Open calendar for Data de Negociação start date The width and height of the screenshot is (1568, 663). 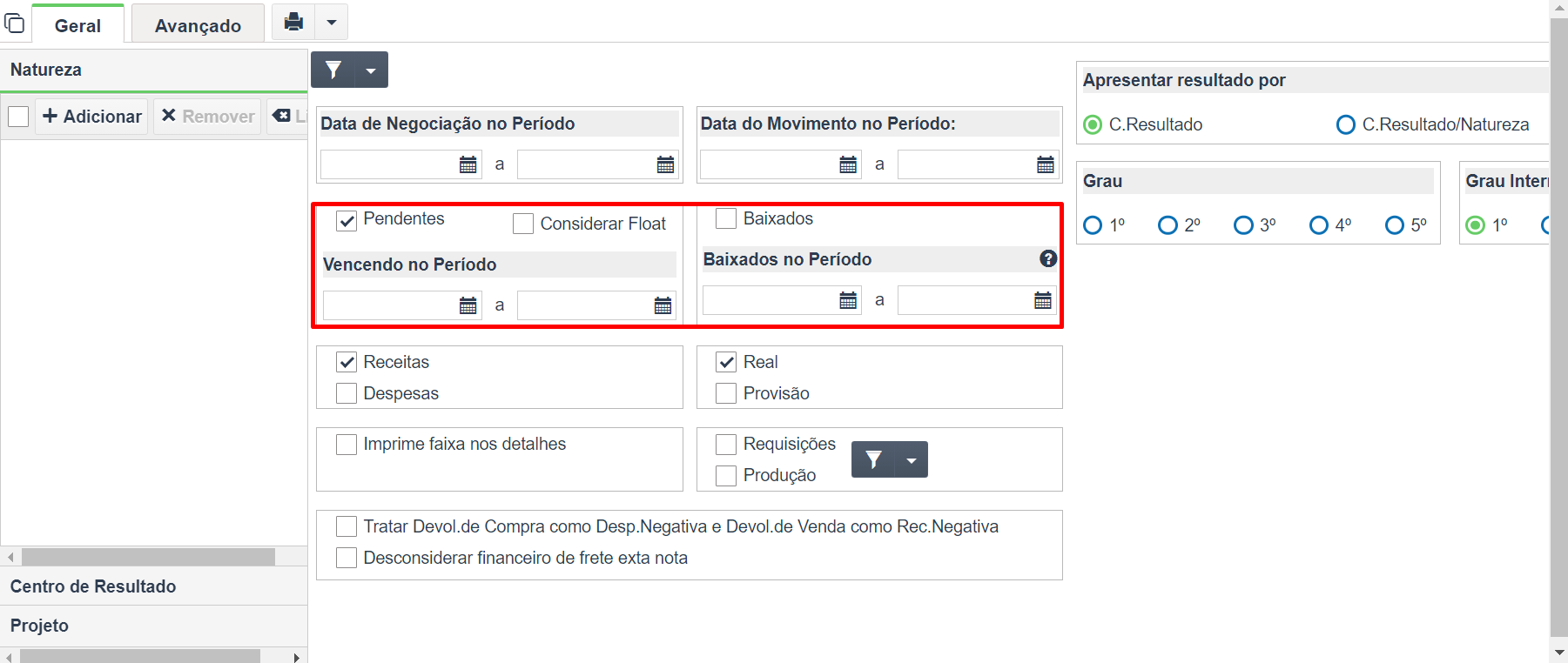468,164
